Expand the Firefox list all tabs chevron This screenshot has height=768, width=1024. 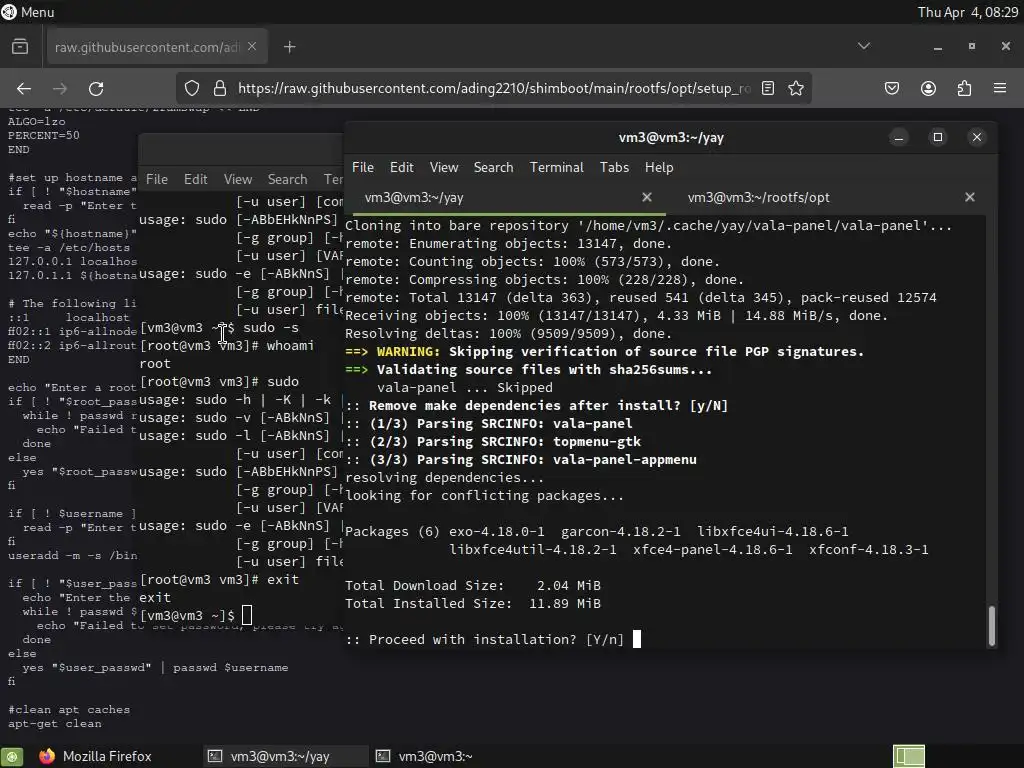pos(863,46)
